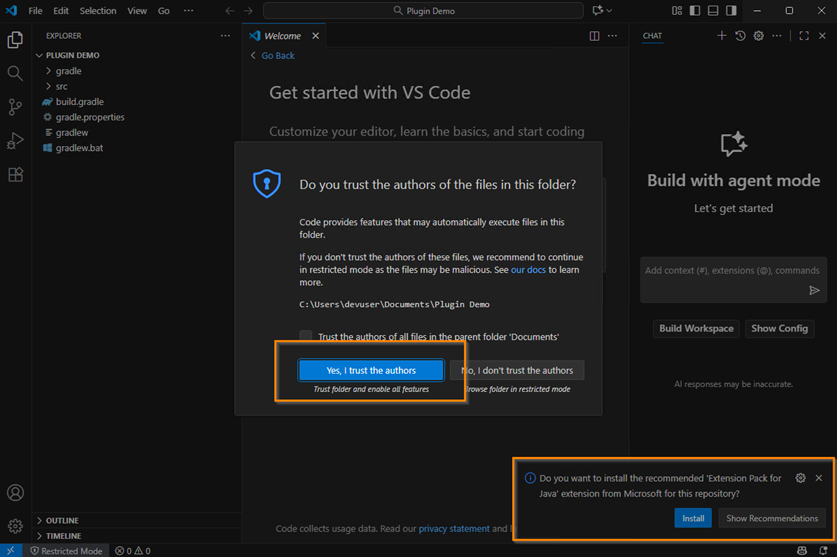Open 'our docs' link in trust dialog
The width and height of the screenshot is (837, 557).
tap(528, 270)
